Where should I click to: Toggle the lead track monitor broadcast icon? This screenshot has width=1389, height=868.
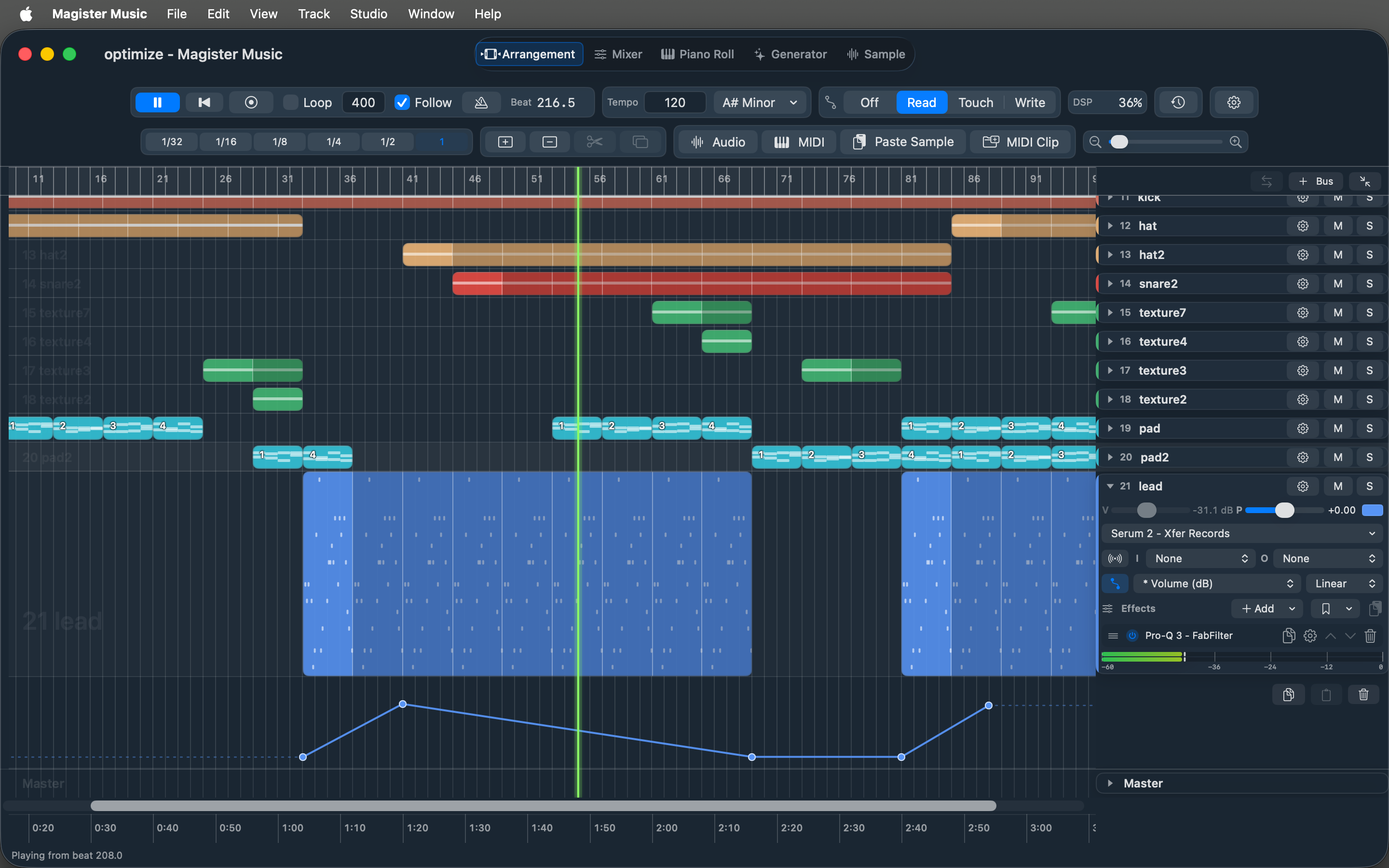(x=1115, y=558)
